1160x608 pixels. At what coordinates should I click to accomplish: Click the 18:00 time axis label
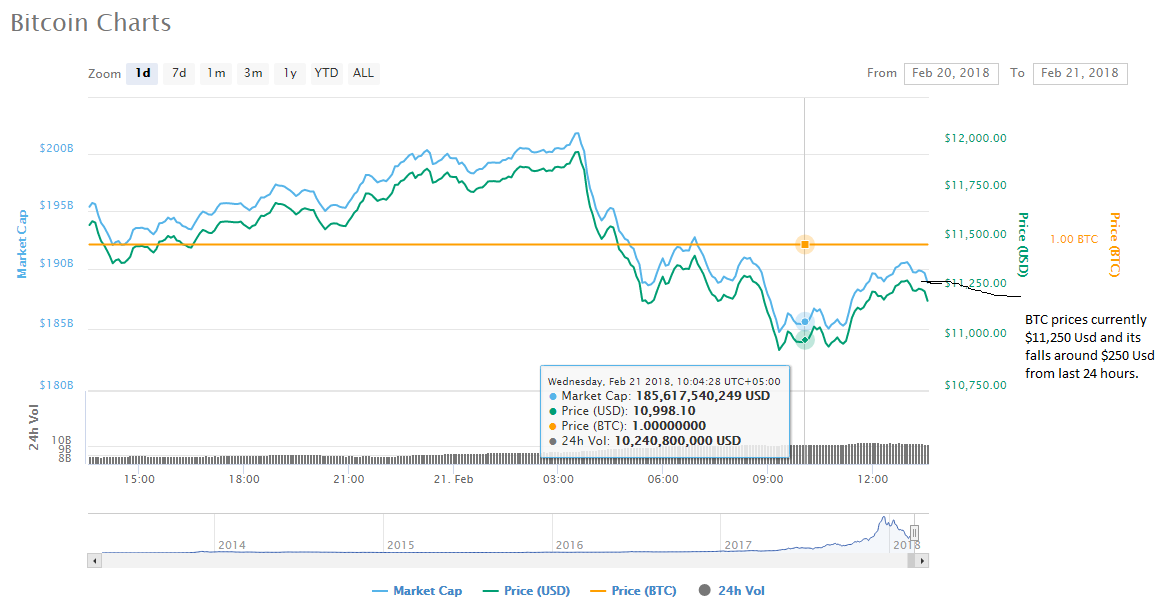(244, 479)
